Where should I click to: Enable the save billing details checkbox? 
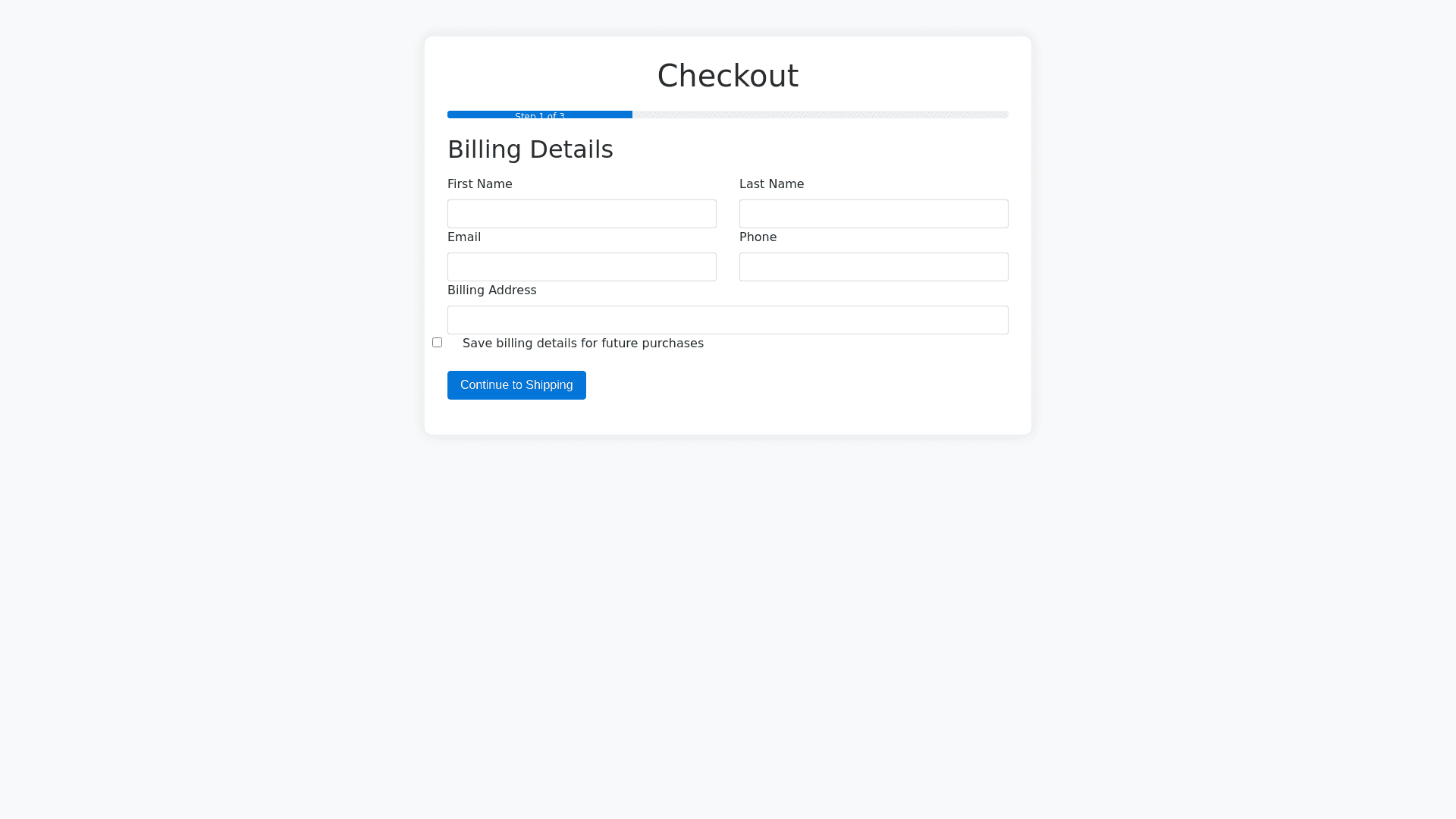[x=437, y=343]
